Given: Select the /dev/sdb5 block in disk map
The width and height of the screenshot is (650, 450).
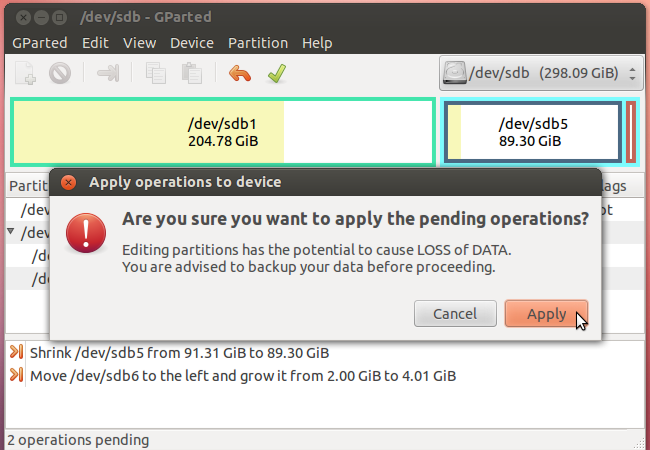Looking at the screenshot, I should pyautogui.click(x=532, y=132).
